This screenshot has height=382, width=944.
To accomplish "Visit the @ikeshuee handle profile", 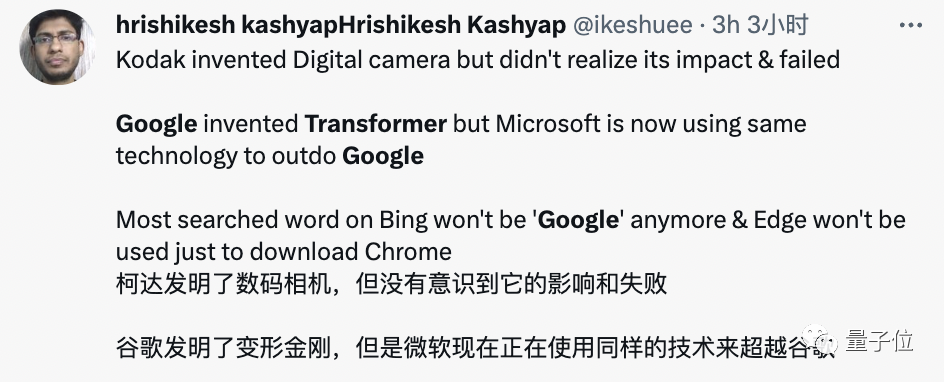I will 632,25.
